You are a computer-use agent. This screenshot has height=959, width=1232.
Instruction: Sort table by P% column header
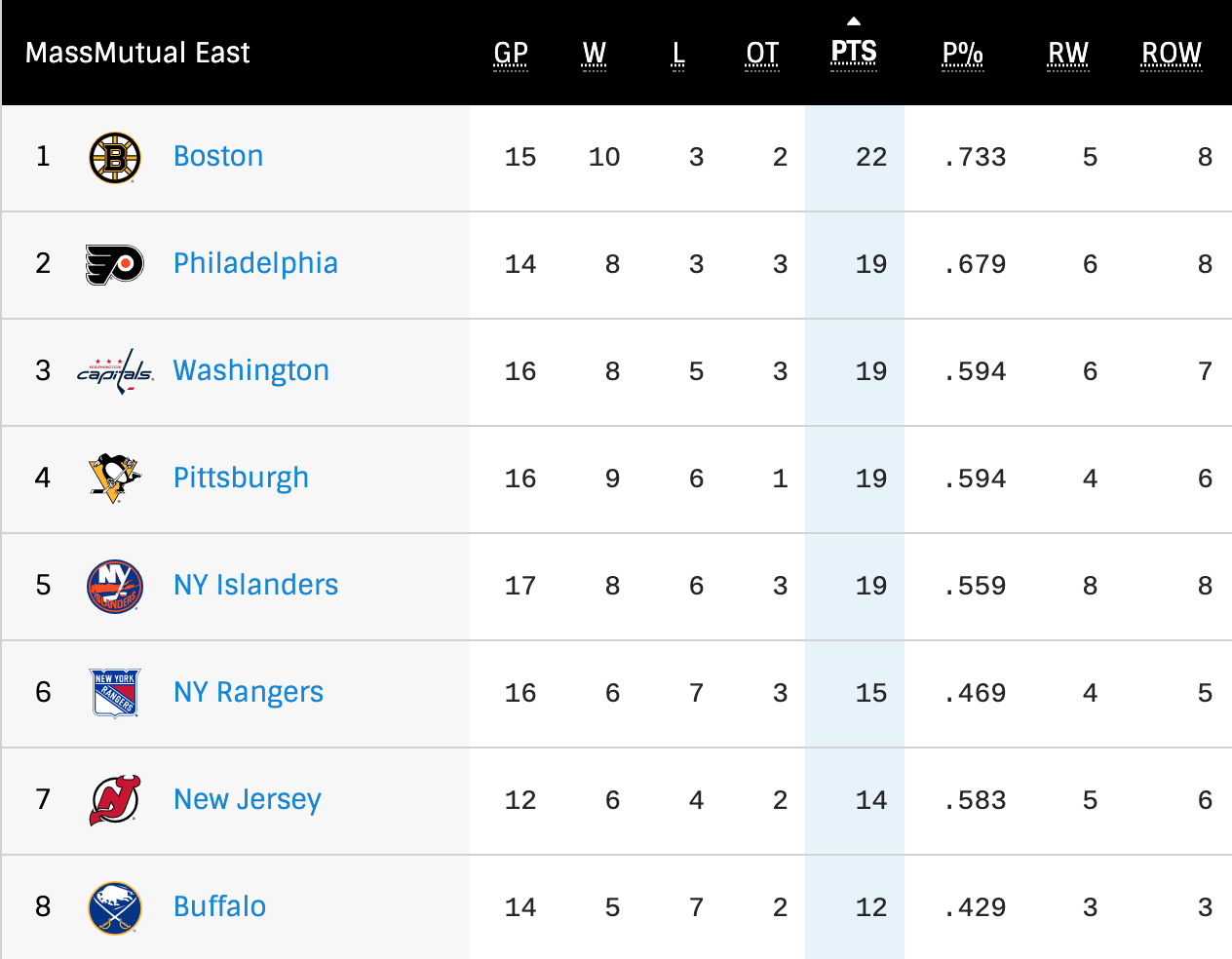962,53
